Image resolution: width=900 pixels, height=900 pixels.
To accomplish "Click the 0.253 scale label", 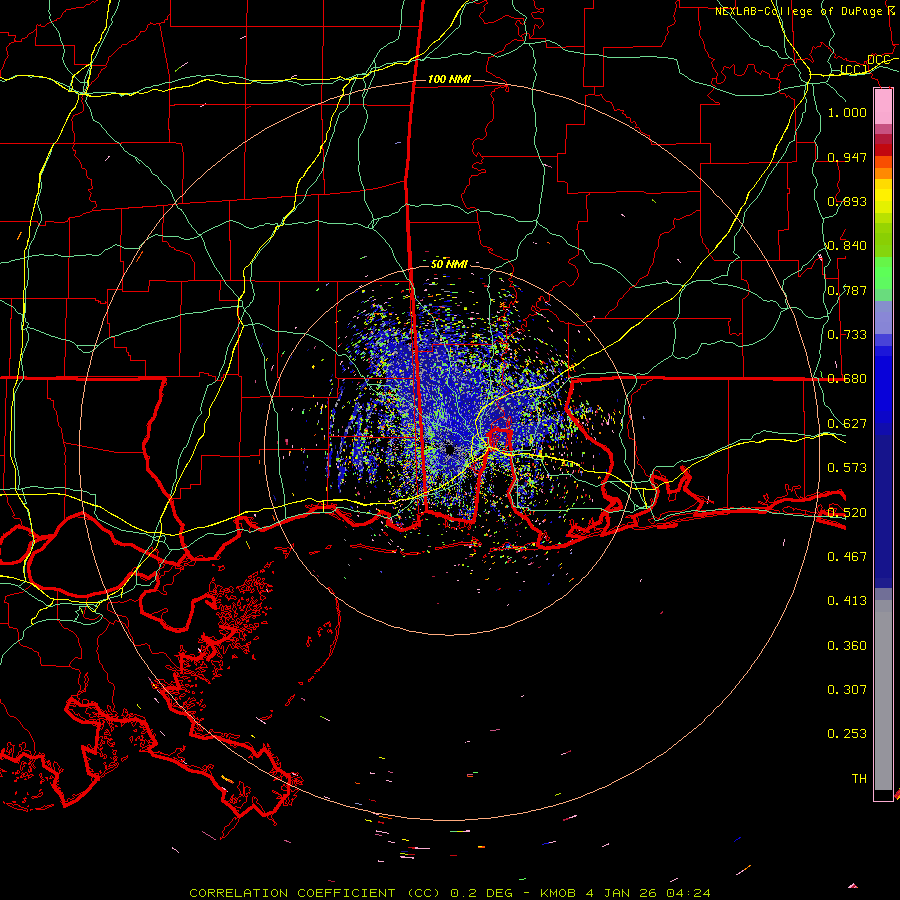I will pos(847,734).
